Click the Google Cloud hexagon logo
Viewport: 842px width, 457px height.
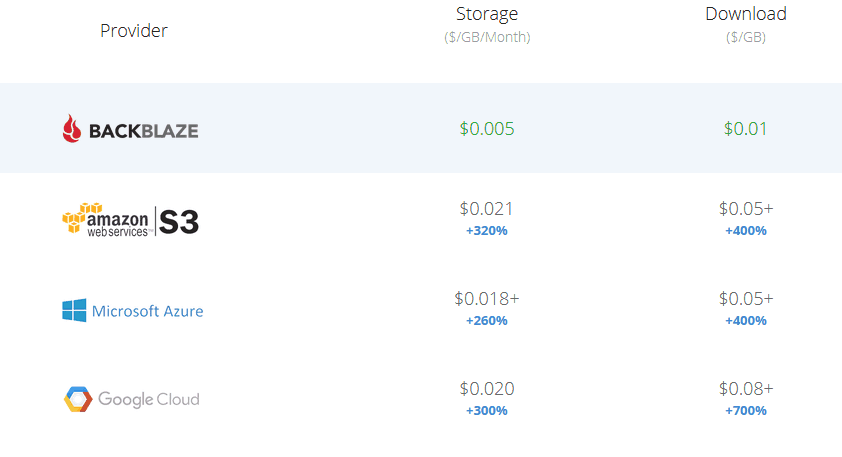pyautogui.click(x=78, y=399)
